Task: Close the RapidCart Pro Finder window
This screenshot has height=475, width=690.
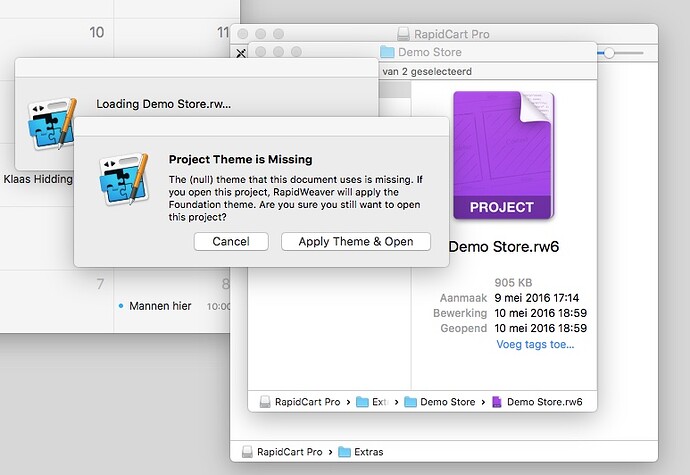Action: (x=242, y=34)
